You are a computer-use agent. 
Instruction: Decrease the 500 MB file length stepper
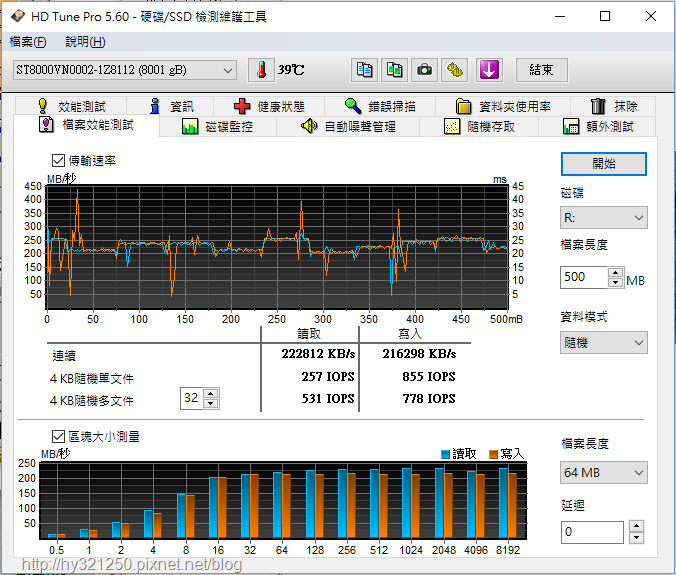point(616,283)
